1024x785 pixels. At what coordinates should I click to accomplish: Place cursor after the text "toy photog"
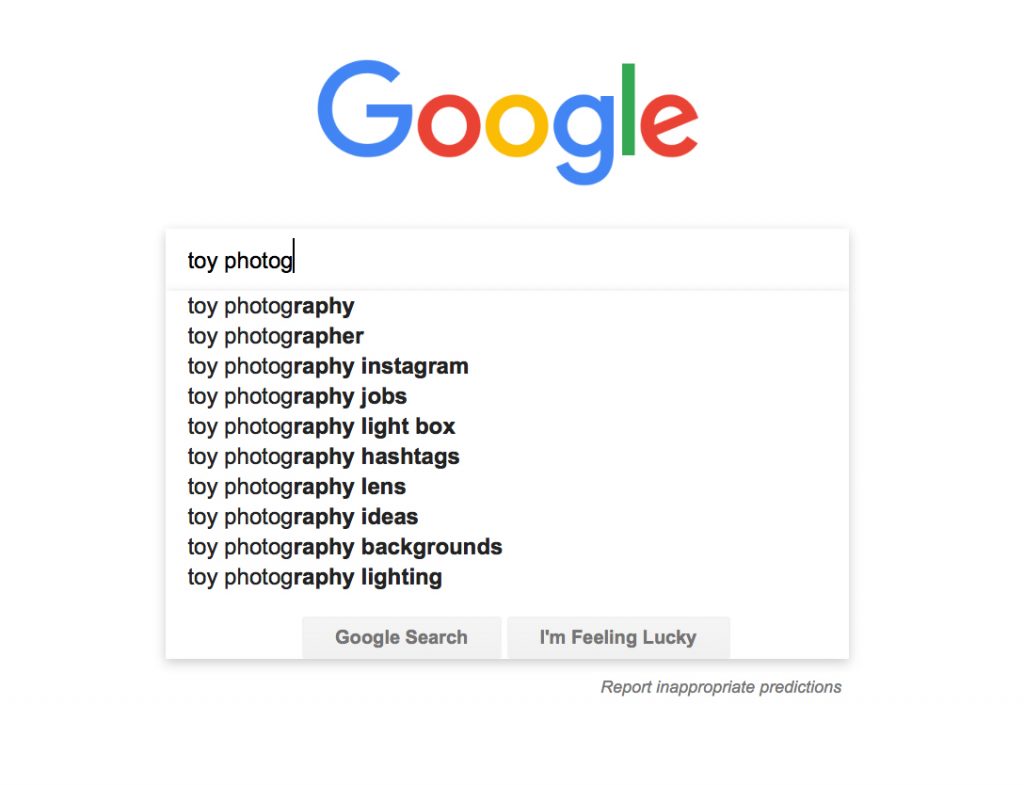click(x=293, y=259)
